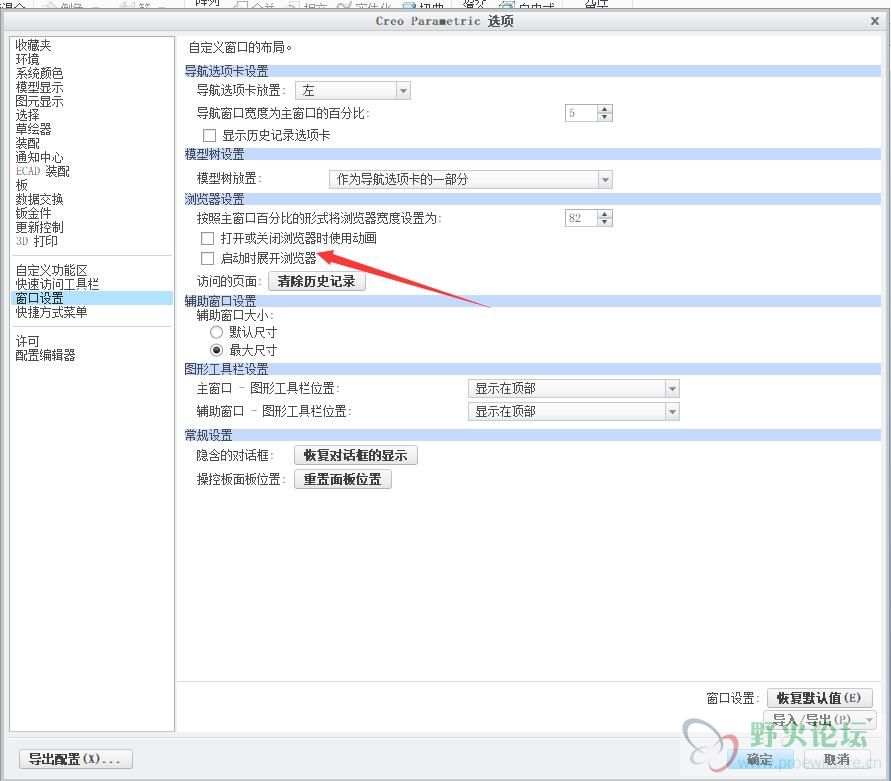This screenshot has width=891, height=781.
Task: Select 模型显示 category
Action: pyautogui.click(x=39, y=88)
